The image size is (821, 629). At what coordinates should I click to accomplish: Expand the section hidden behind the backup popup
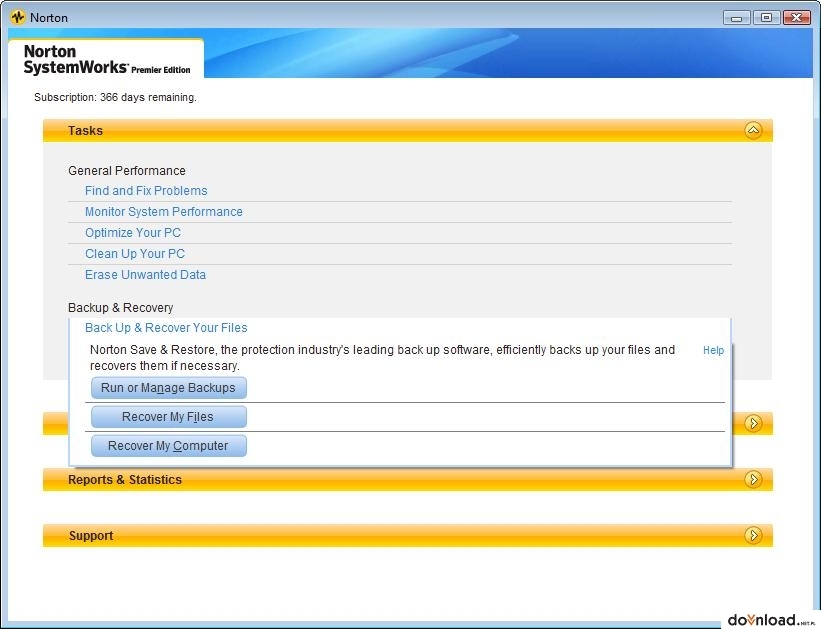[753, 423]
